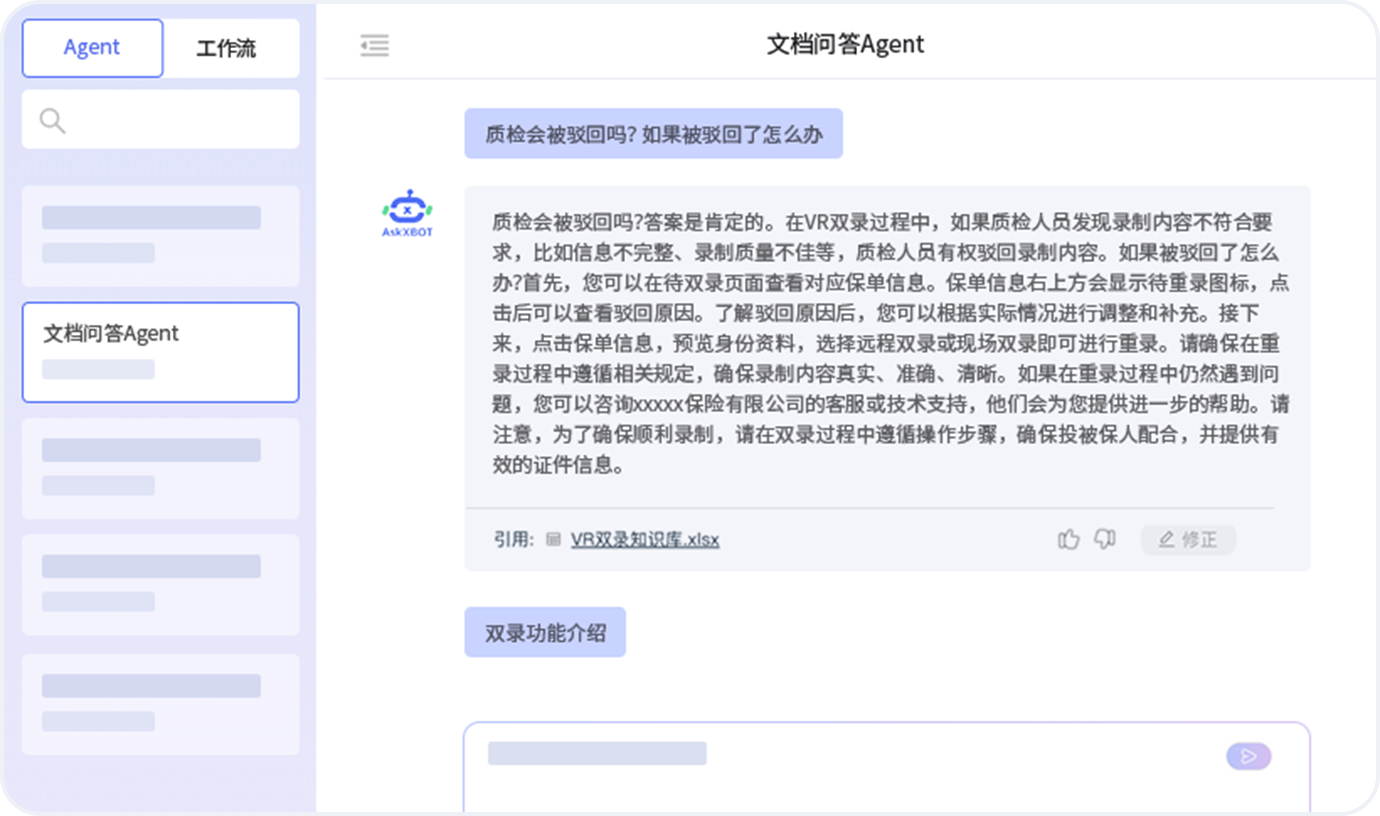This screenshot has width=1380, height=816.
Task: Open the VR双录知识库.xlsx reference link
Action: (x=645, y=540)
